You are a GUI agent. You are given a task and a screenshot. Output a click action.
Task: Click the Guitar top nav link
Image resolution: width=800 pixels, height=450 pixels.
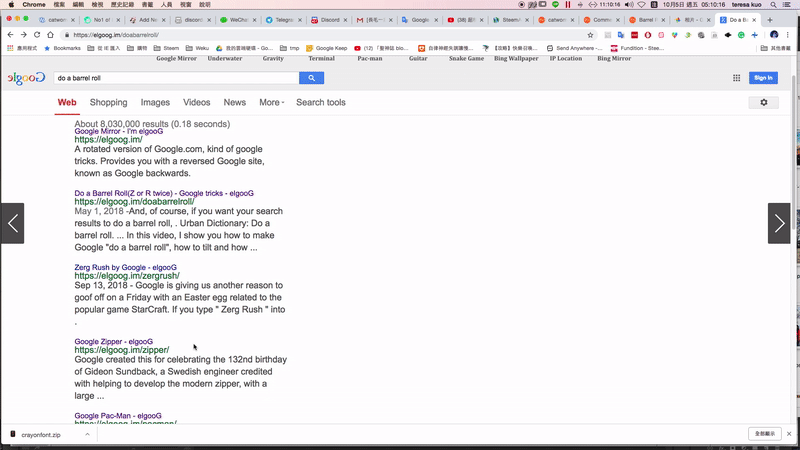click(x=418, y=59)
